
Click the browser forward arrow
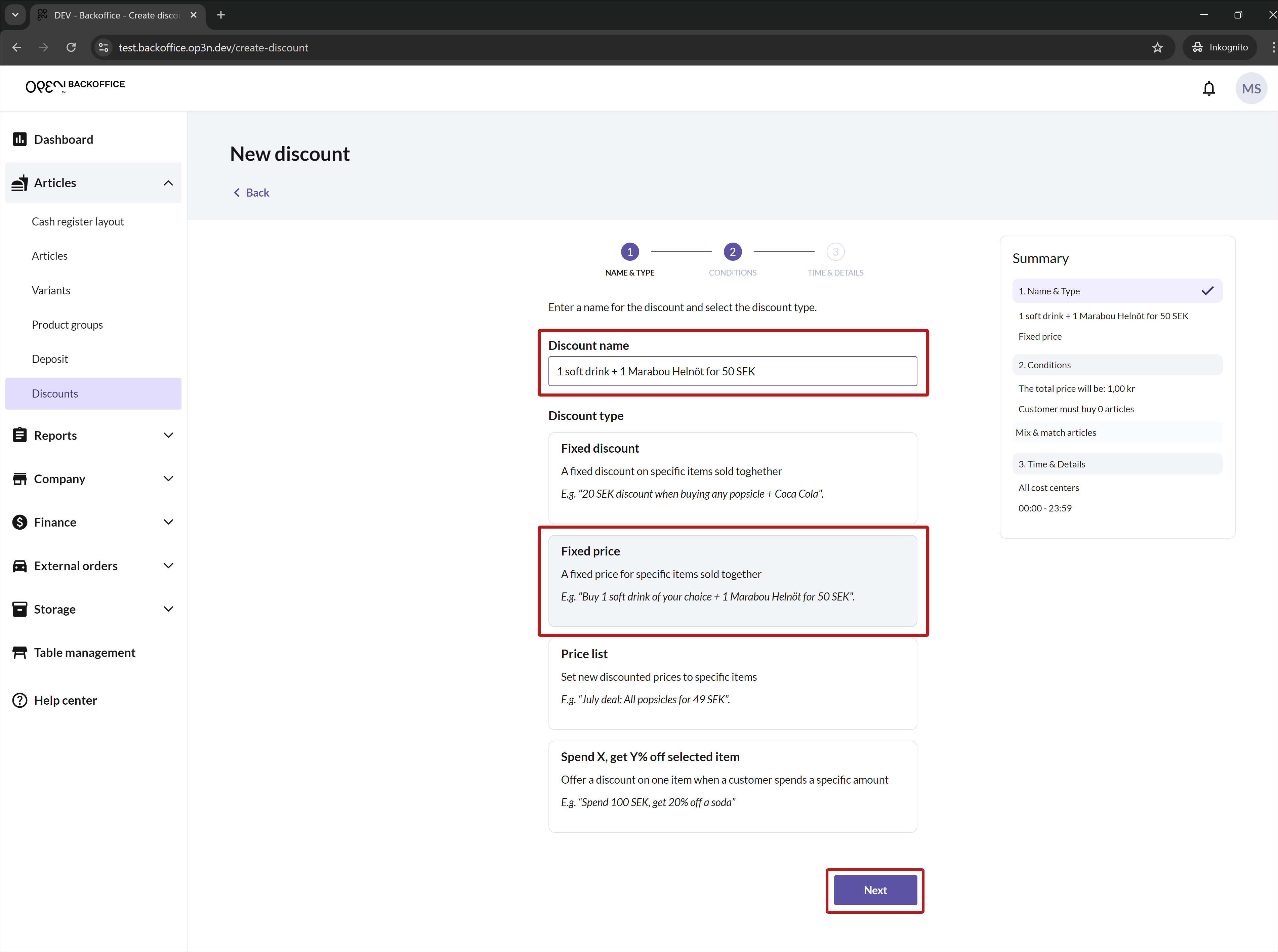[x=44, y=47]
